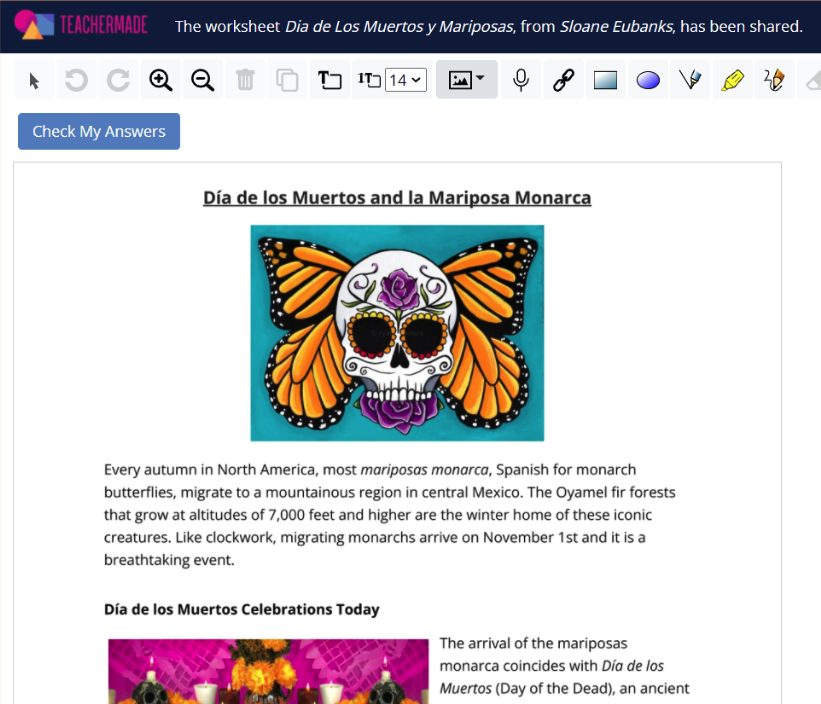
Task: Pick the freehand drawing pen tool
Action: 775,79
